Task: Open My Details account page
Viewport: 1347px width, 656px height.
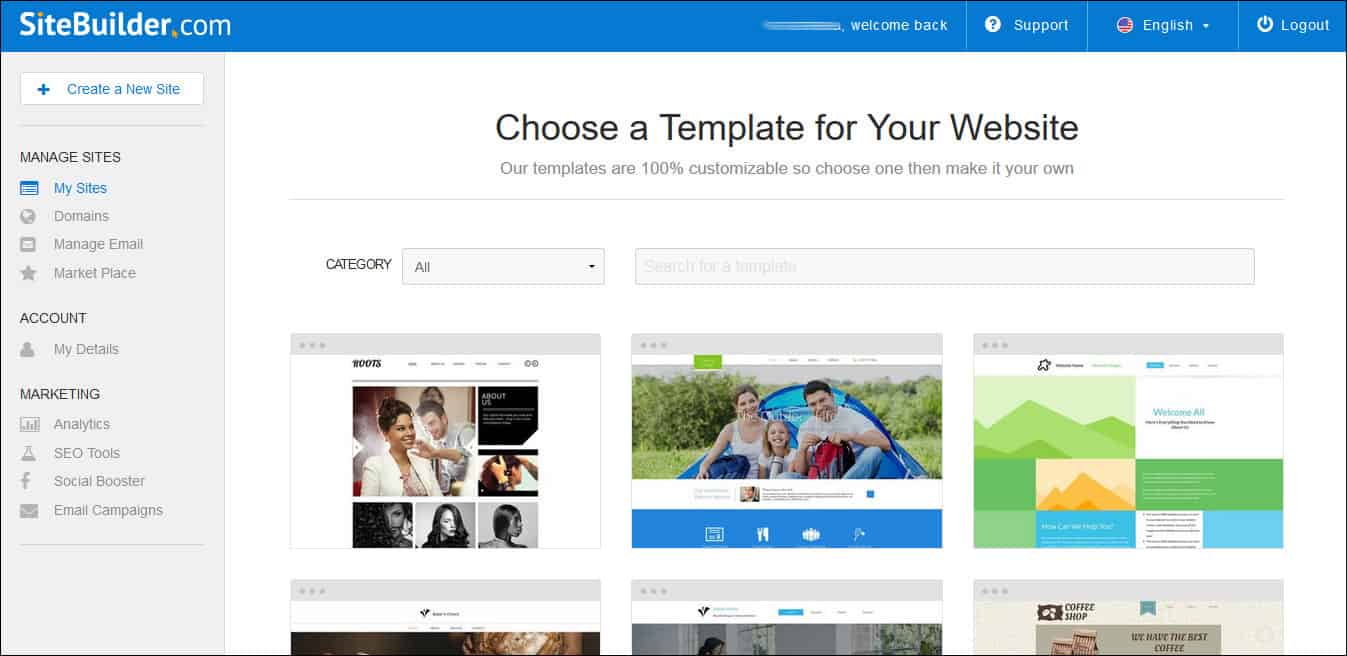Action: click(86, 349)
